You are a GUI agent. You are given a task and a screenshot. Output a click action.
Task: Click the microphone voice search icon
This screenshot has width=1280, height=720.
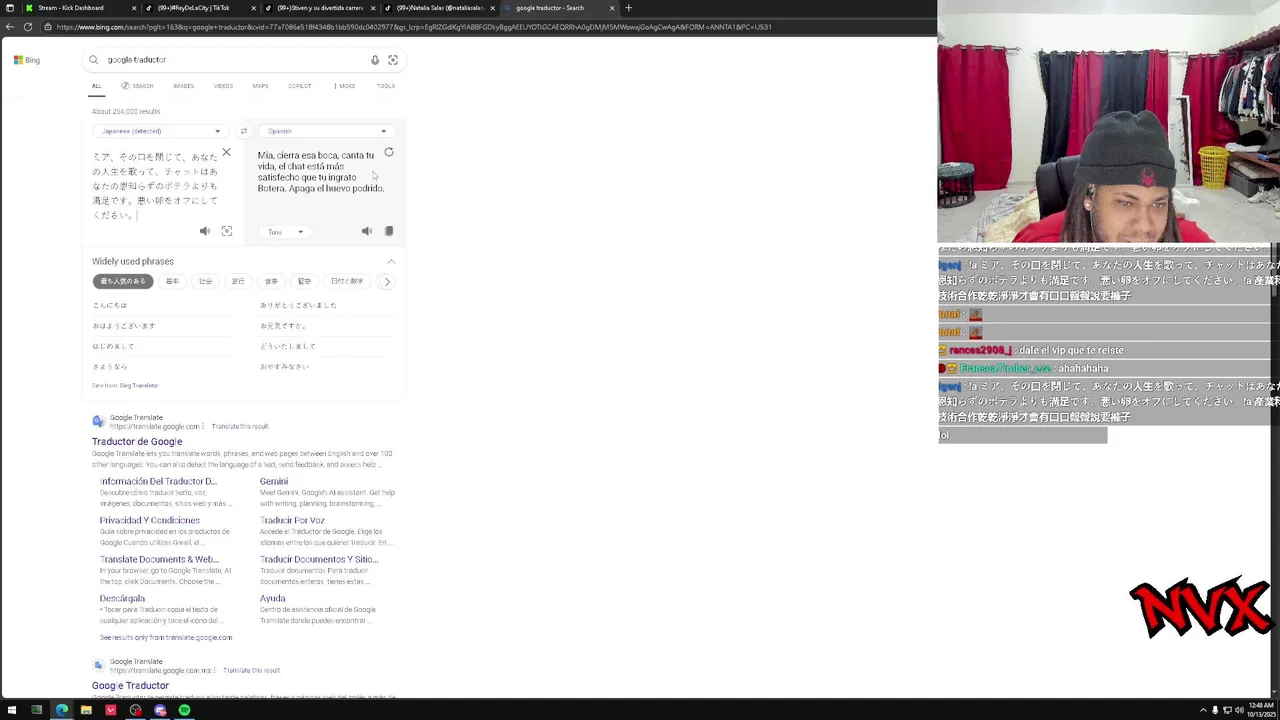[375, 60]
